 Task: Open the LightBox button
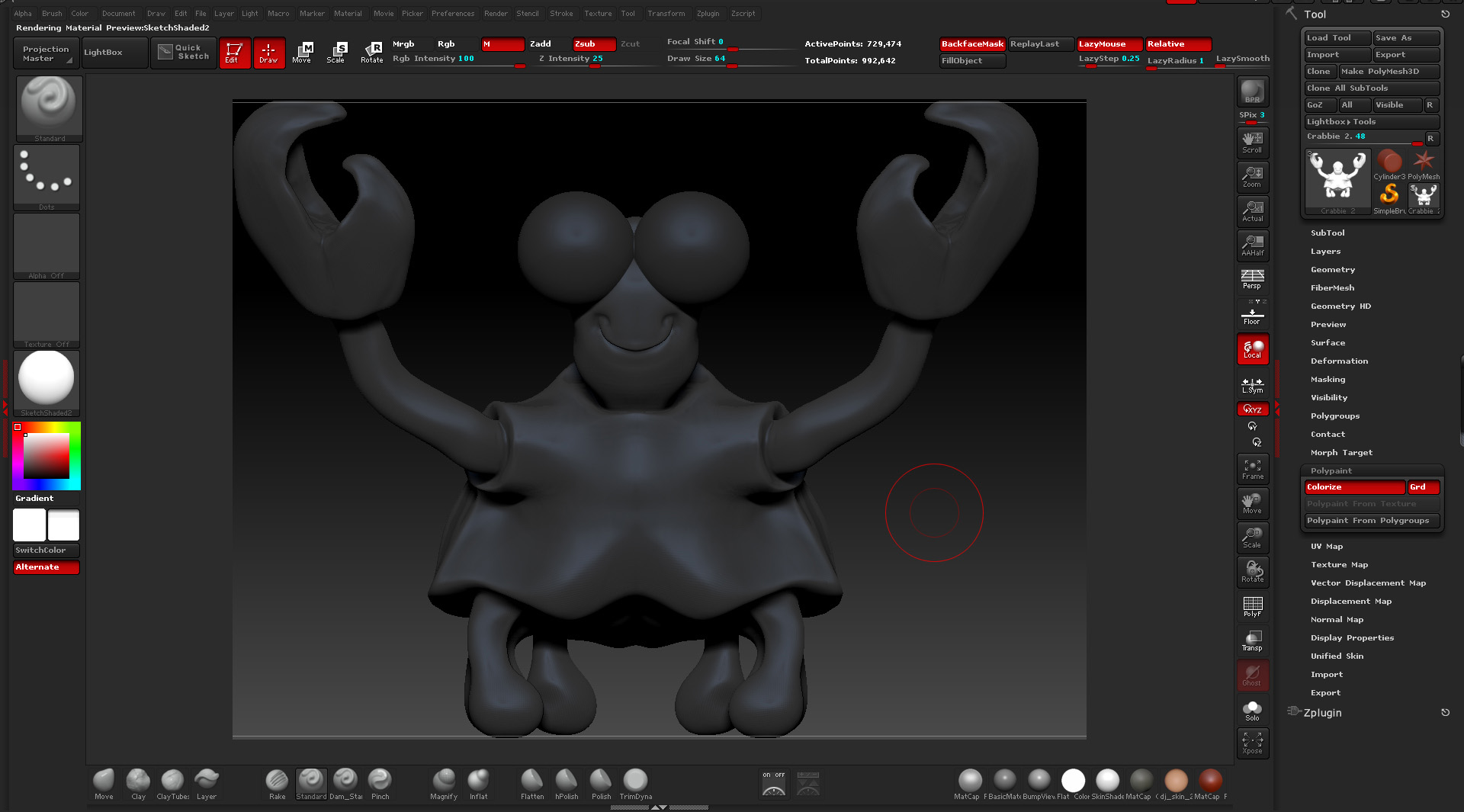(x=115, y=53)
